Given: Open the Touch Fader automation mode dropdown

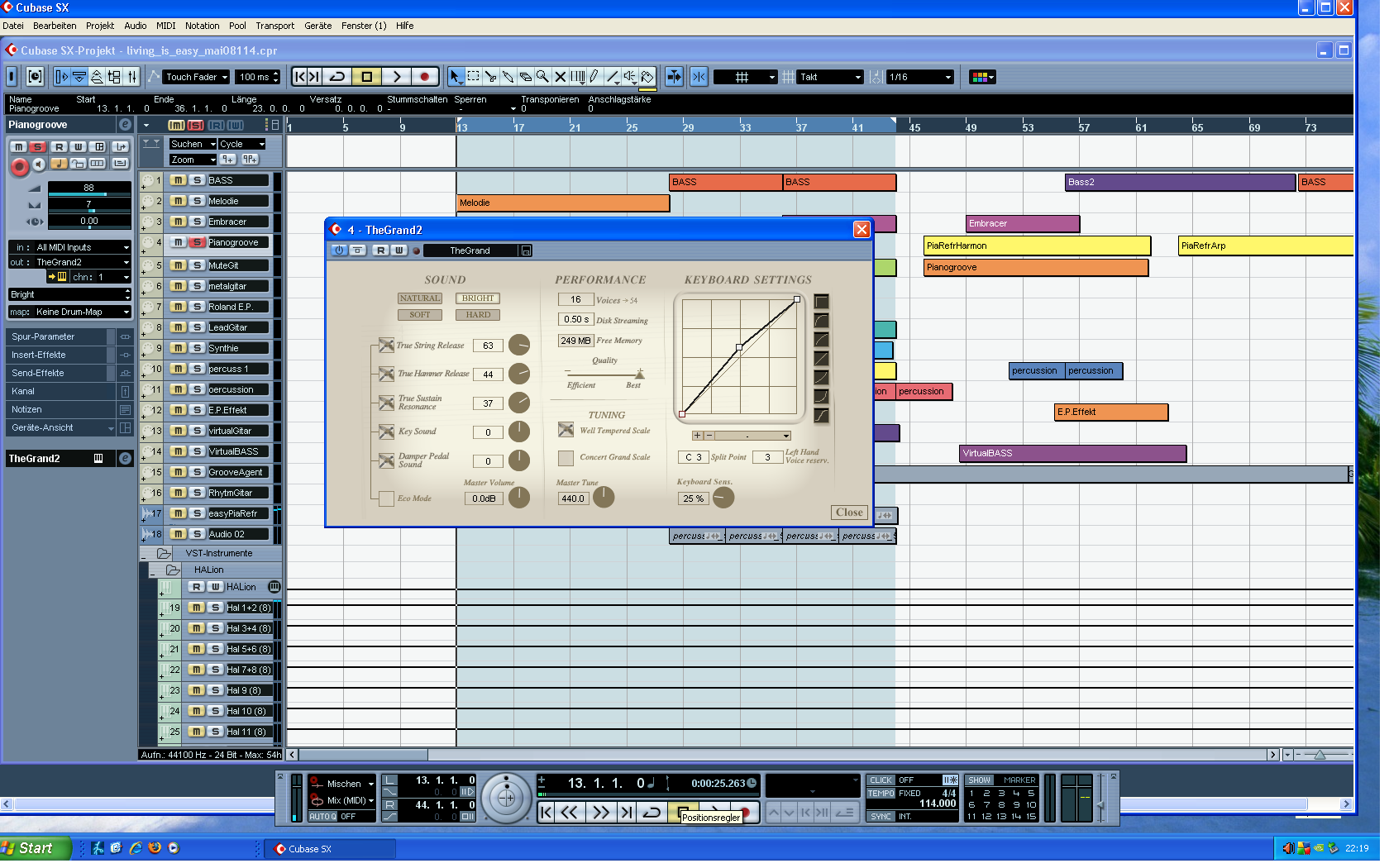Looking at the screenshot, I should pyautogui.click(x=196, y=77).
